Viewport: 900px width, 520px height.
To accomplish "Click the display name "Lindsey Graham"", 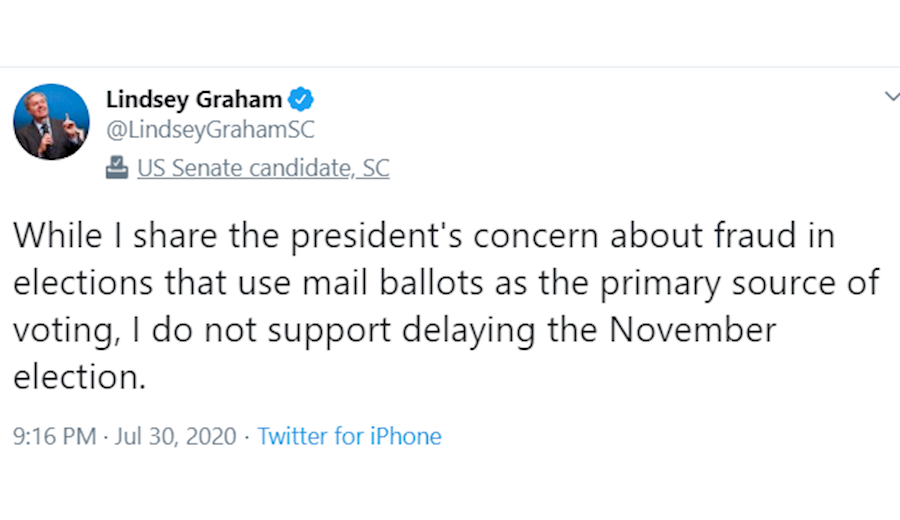I will click(194, 99).
